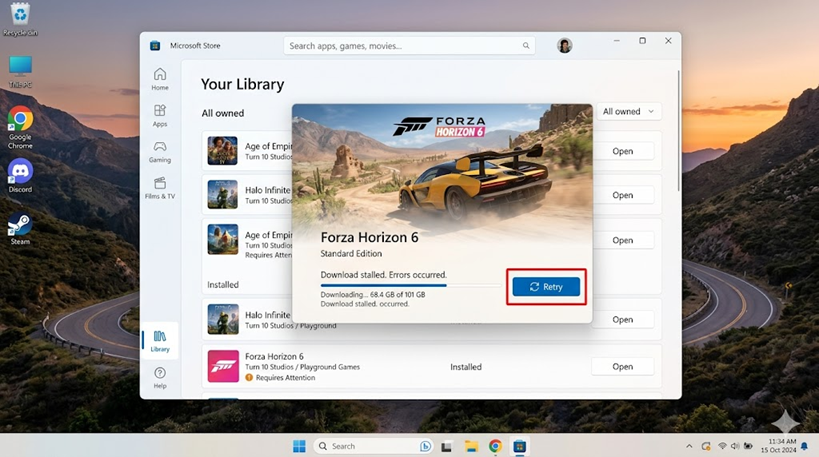819x457 pixels.
Task: Open Task View on the taskbar
Action: point(447,447)
